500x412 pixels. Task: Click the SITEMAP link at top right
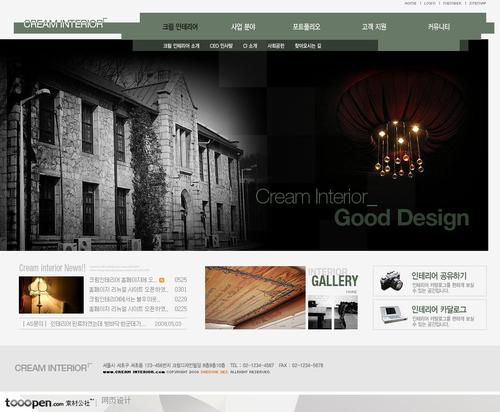[477, 3]
